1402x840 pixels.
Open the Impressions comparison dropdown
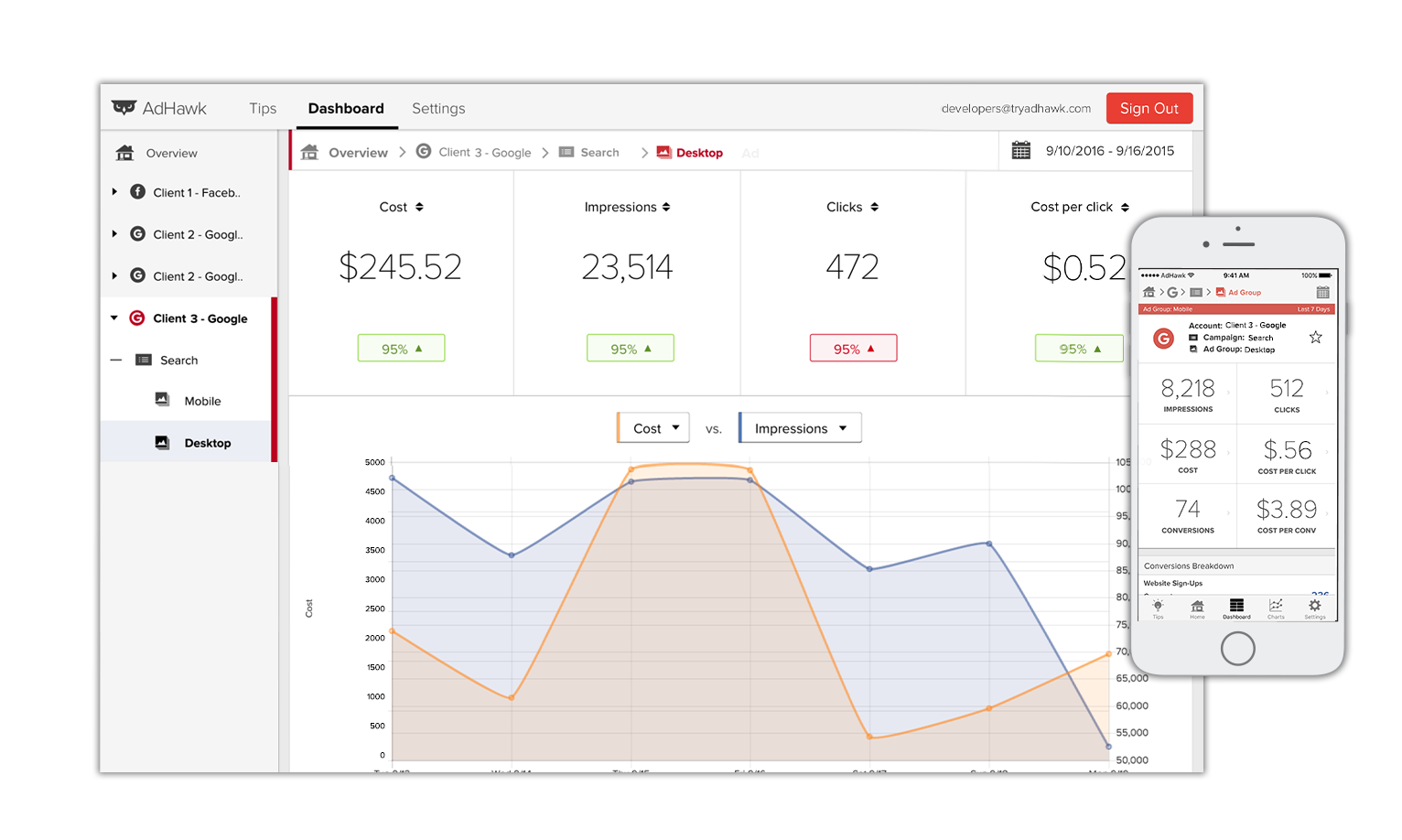(799, 427)
